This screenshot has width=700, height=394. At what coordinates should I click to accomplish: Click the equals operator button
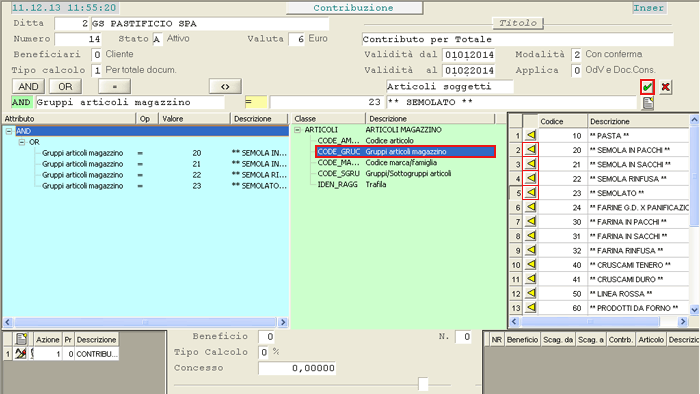[115, 86]
